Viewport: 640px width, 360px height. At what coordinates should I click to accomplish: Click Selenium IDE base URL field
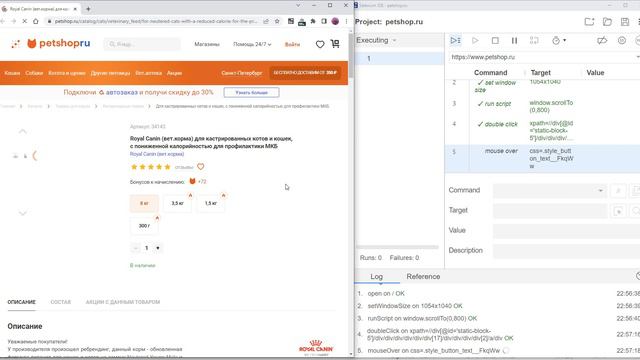pos(544,57)
